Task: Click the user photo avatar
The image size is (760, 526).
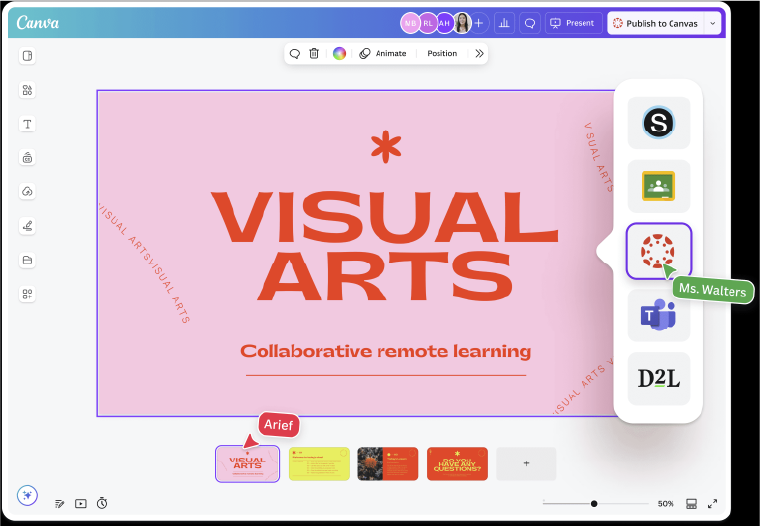Action: pyautogui.click(x=462, y=23)
